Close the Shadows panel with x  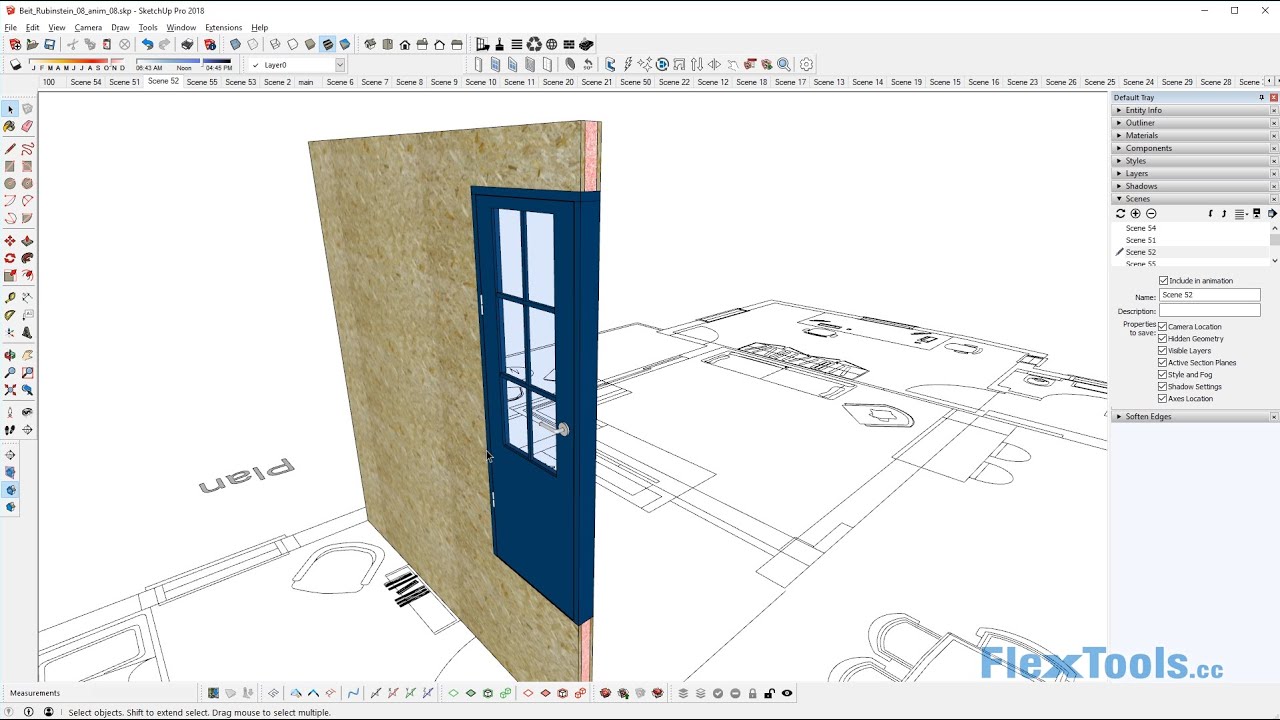[x=1274, y=186]
